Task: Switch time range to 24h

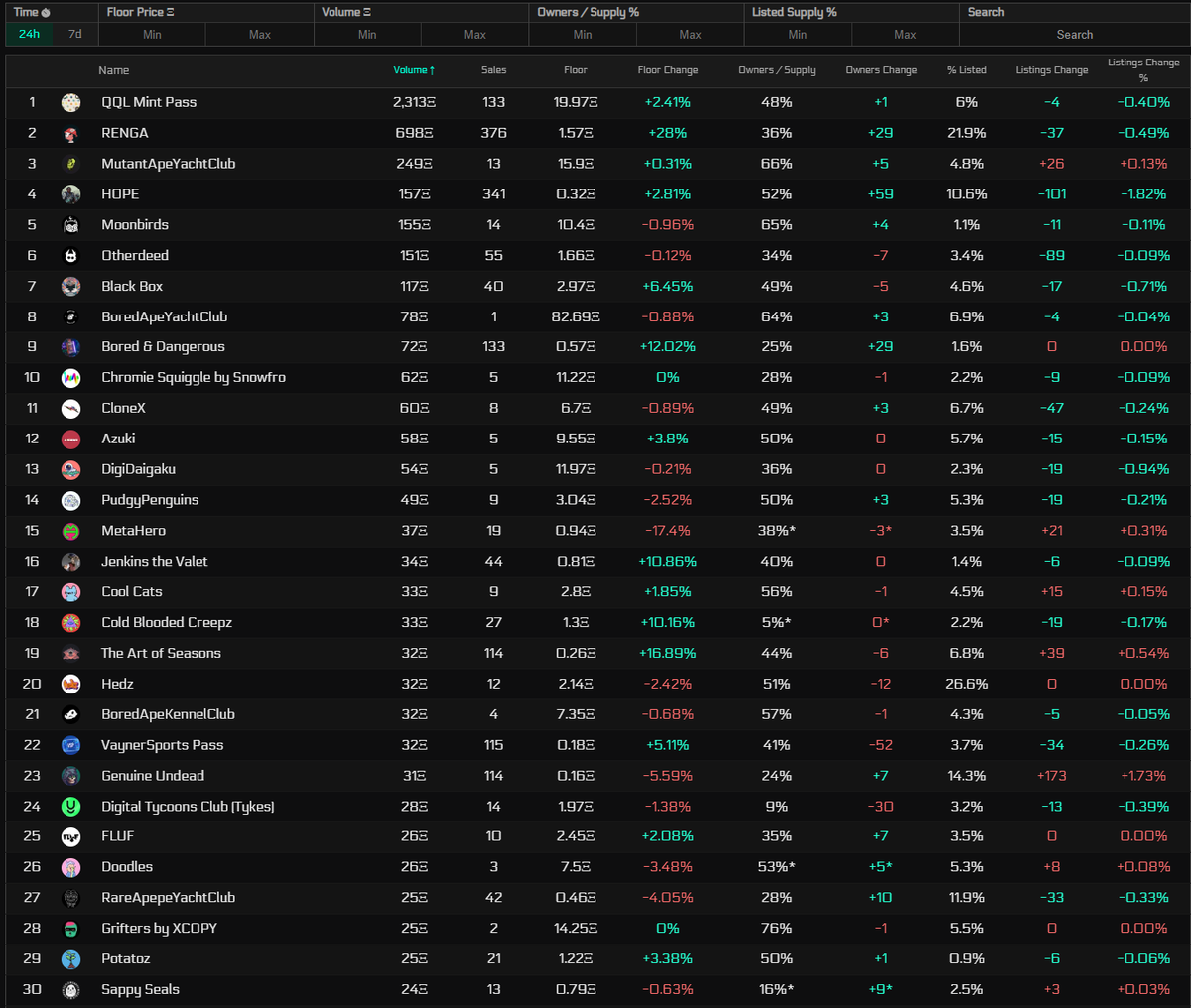Action: click(30, 34)
